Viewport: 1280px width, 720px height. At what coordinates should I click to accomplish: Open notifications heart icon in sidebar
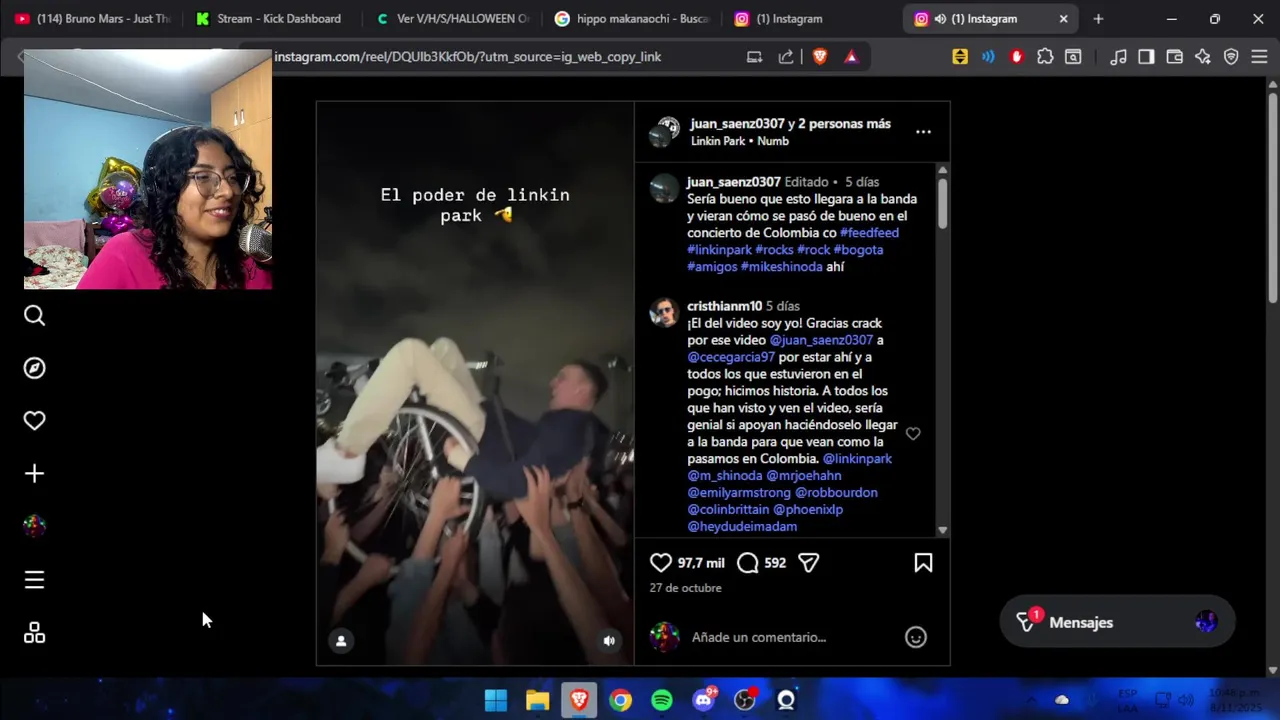[x=34, y=421]
